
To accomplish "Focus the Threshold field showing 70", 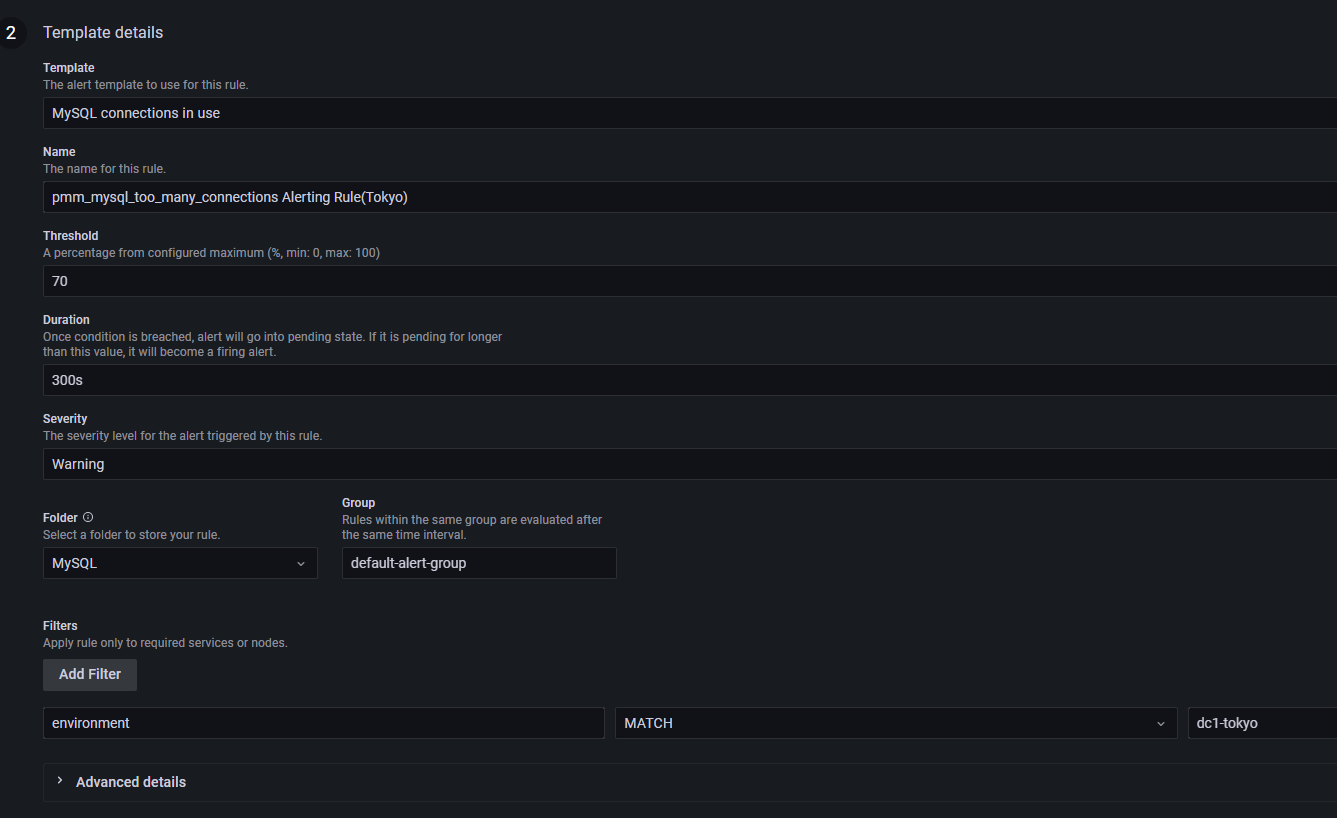I will coord(690,281).
